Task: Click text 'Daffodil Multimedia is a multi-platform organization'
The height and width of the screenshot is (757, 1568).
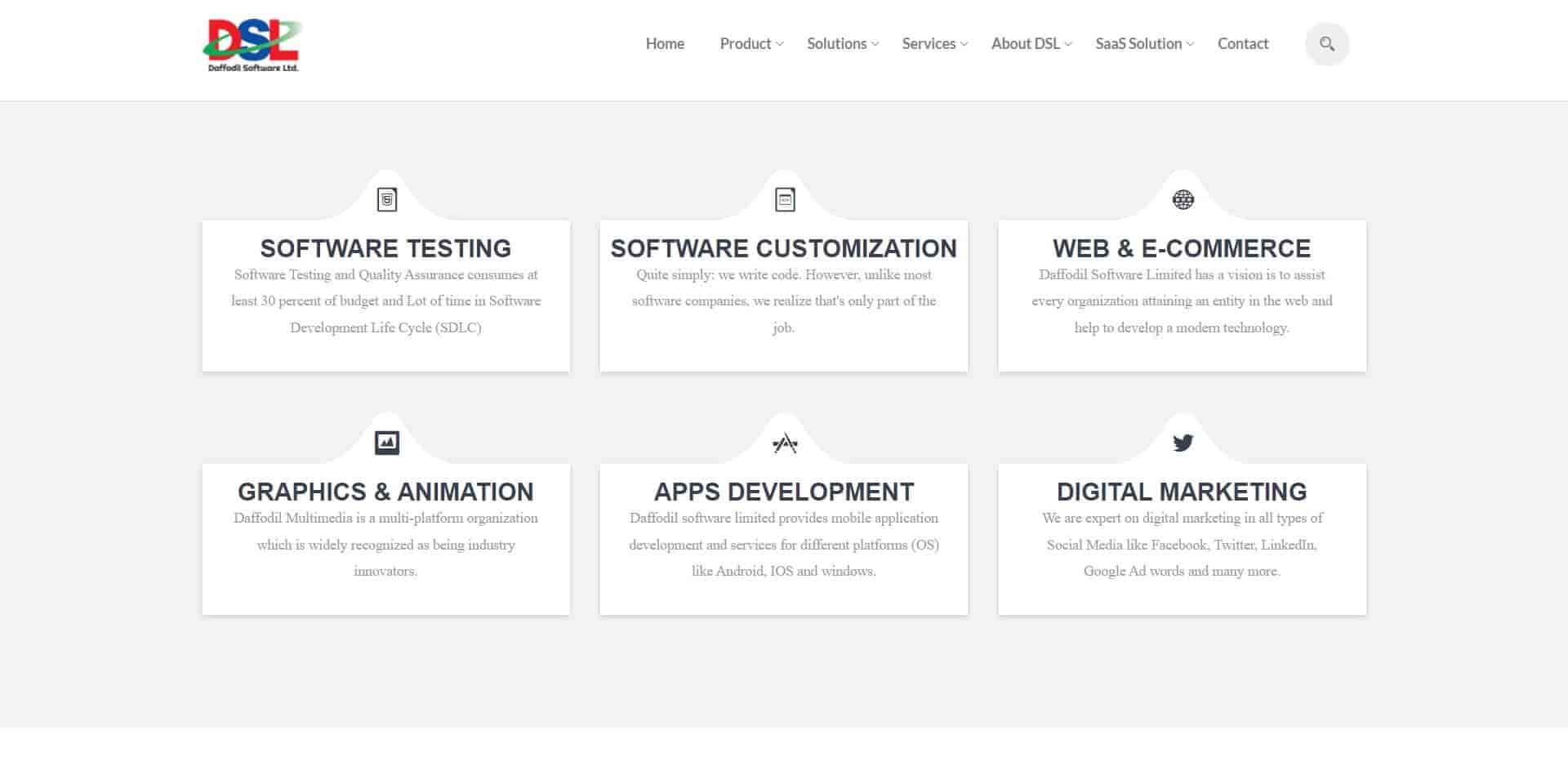Action: pyautogui.click(x=385, y=518)
